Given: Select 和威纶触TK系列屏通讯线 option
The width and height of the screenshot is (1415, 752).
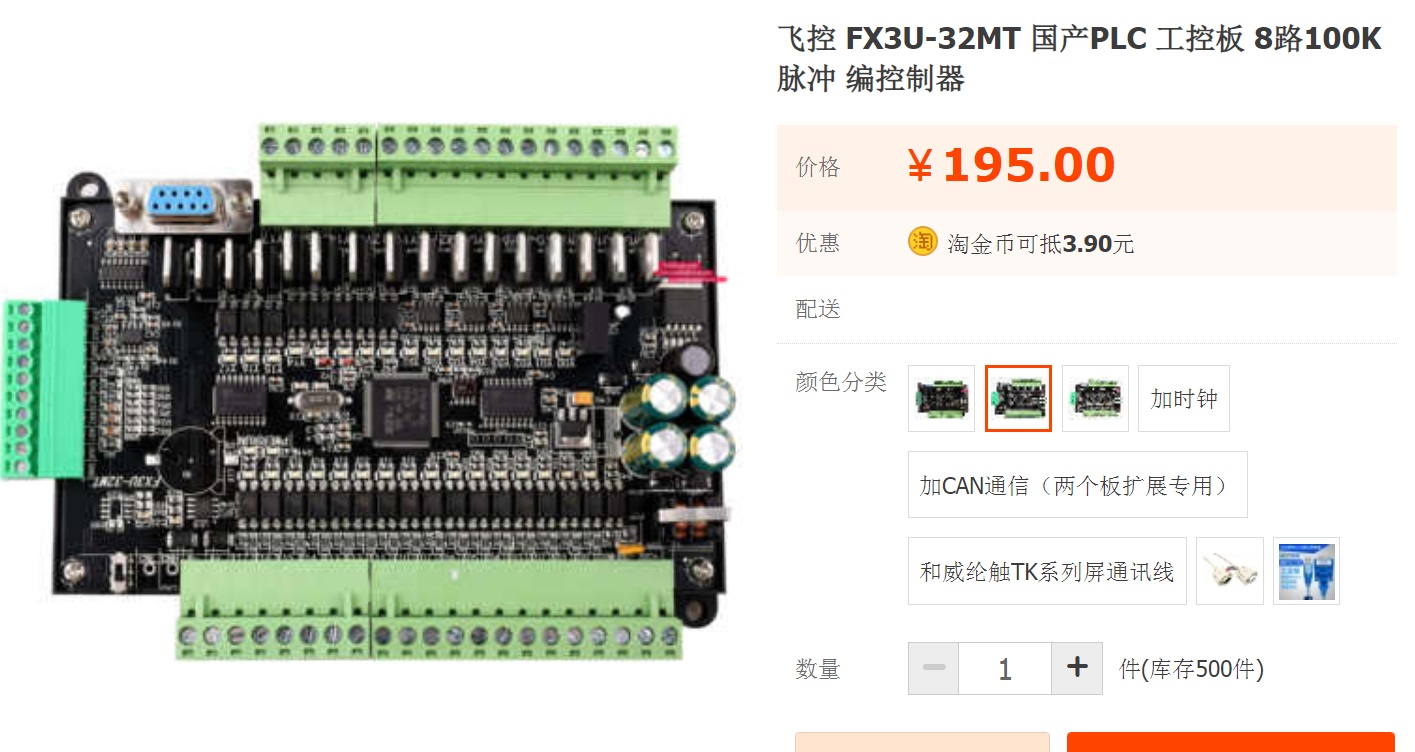Looking at the screenshot, I should (x=1047, y=571).
